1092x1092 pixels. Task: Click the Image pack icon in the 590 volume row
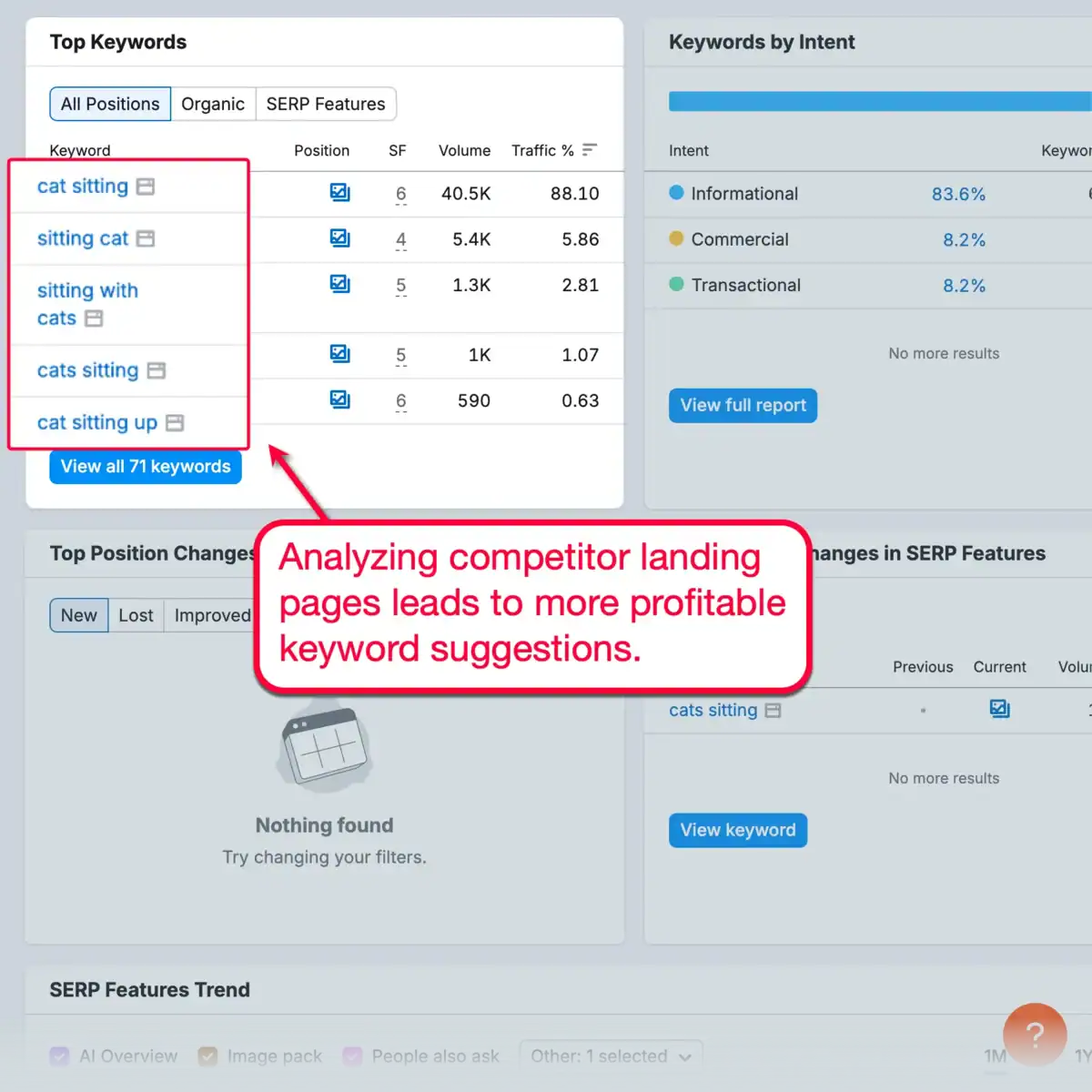point(339,399)
